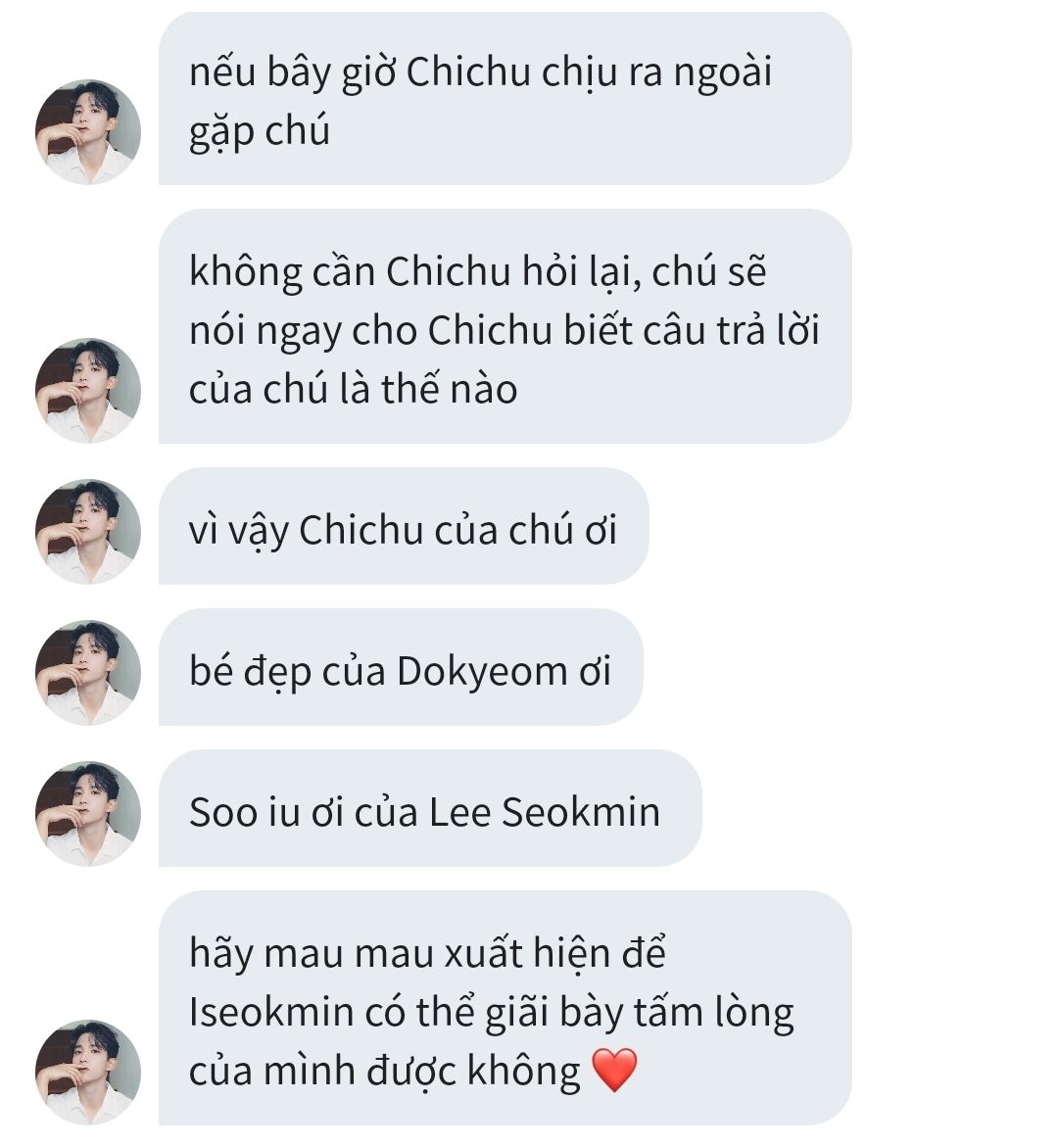Screen dimensions: 1058x1148
Task: Tap profile picture next to 'không cần Chichu' message
Action: tap(88, 390)
